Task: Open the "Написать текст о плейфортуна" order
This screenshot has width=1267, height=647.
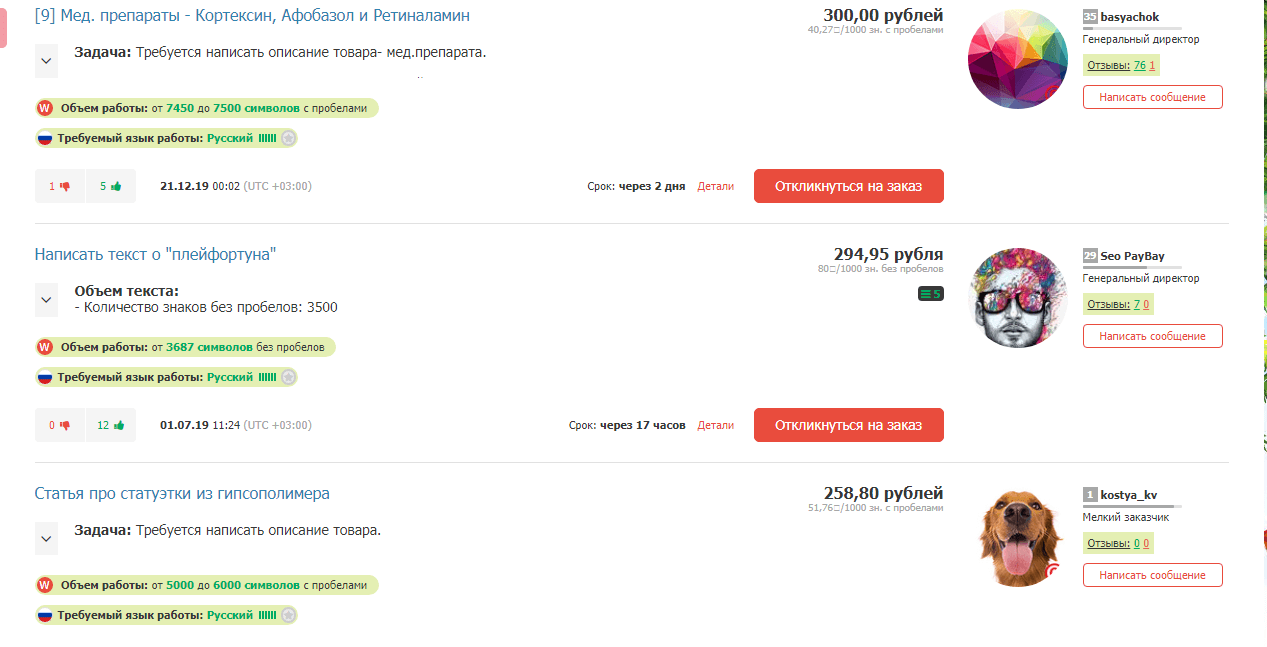Action: point(155,255)
